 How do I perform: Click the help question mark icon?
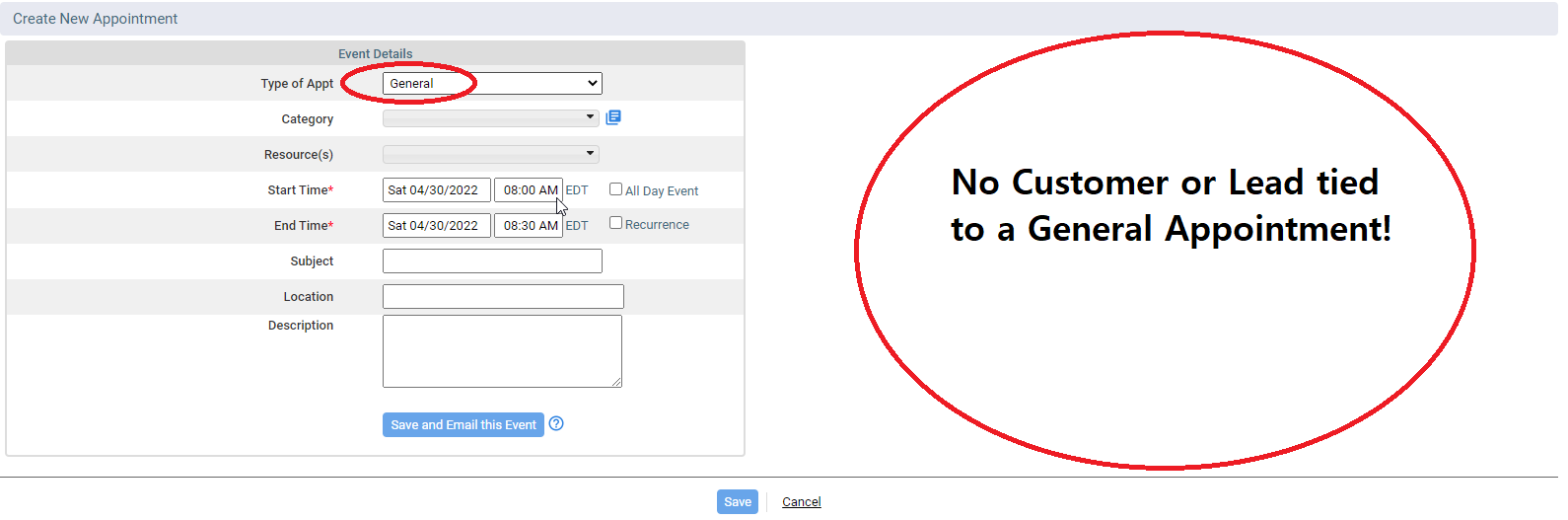(556, 424)
